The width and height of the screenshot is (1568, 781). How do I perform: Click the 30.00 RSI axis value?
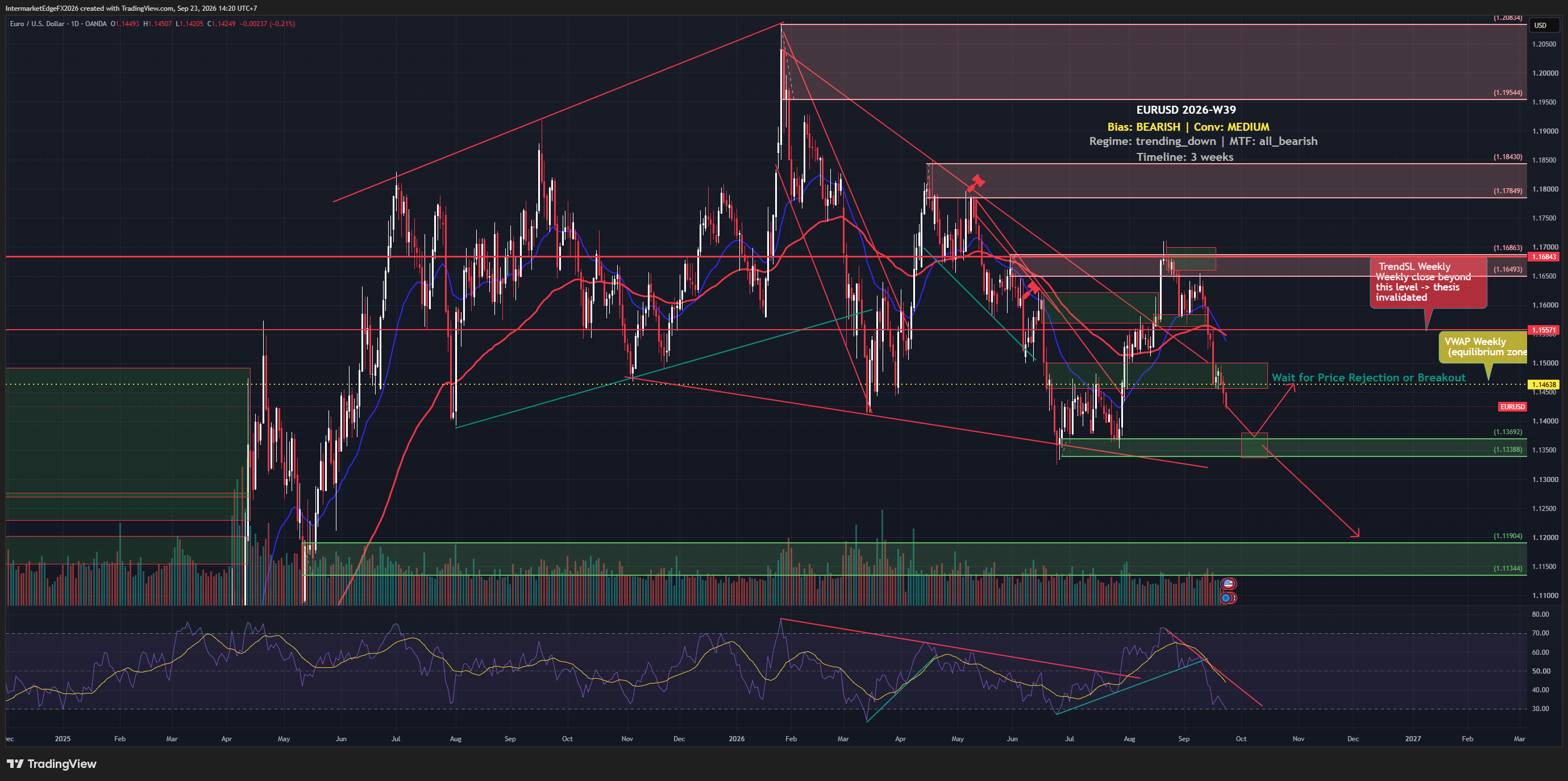click(x=1541, y=709)
